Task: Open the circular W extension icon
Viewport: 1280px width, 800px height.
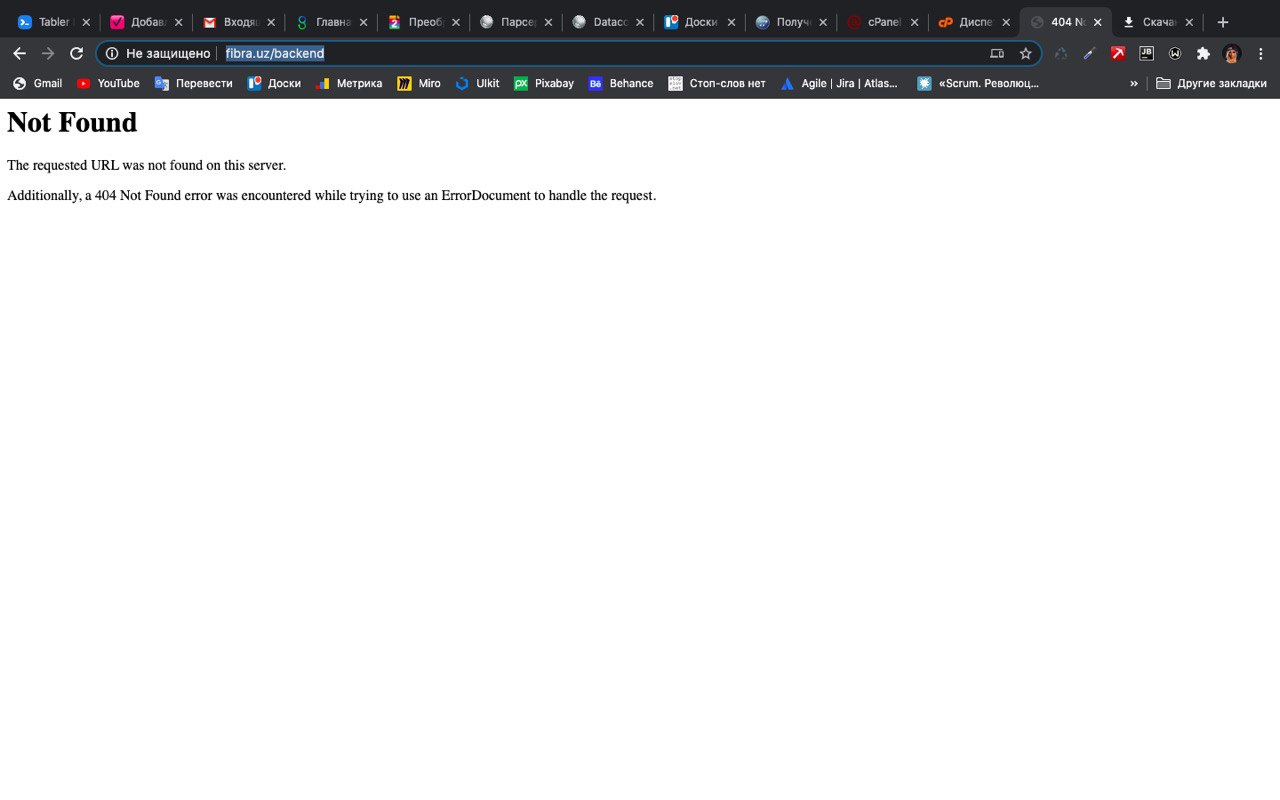Action: point(1175,54)
